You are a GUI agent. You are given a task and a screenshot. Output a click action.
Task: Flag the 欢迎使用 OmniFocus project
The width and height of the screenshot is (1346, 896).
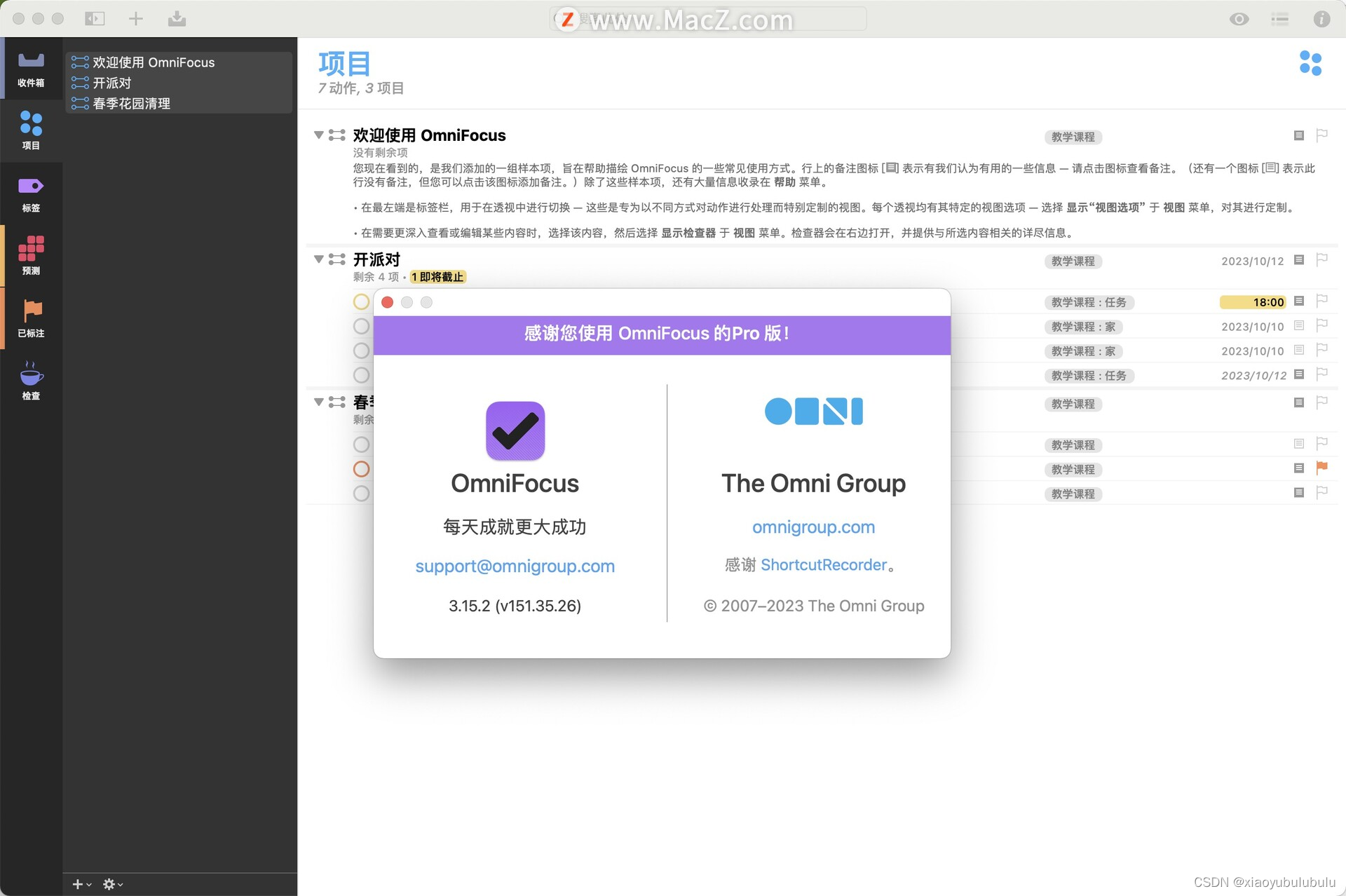1321,135
